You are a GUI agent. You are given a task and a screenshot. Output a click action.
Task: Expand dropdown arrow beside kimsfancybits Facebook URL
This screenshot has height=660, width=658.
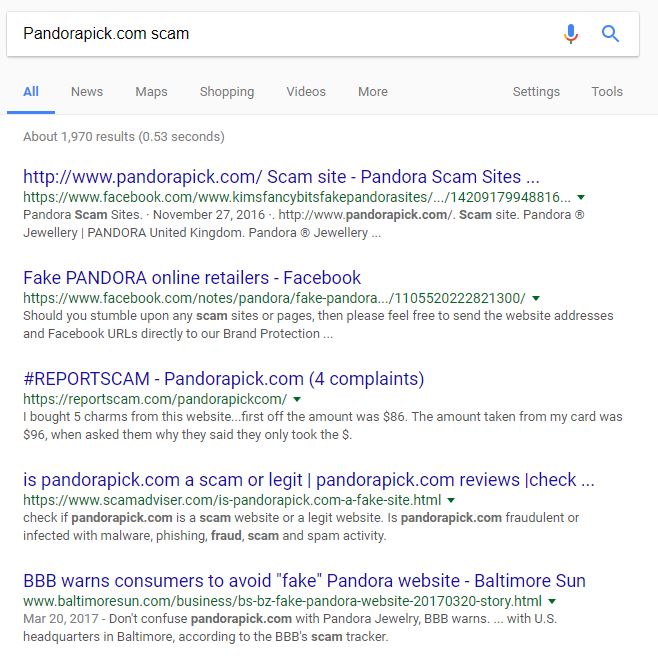pos(581,198)
